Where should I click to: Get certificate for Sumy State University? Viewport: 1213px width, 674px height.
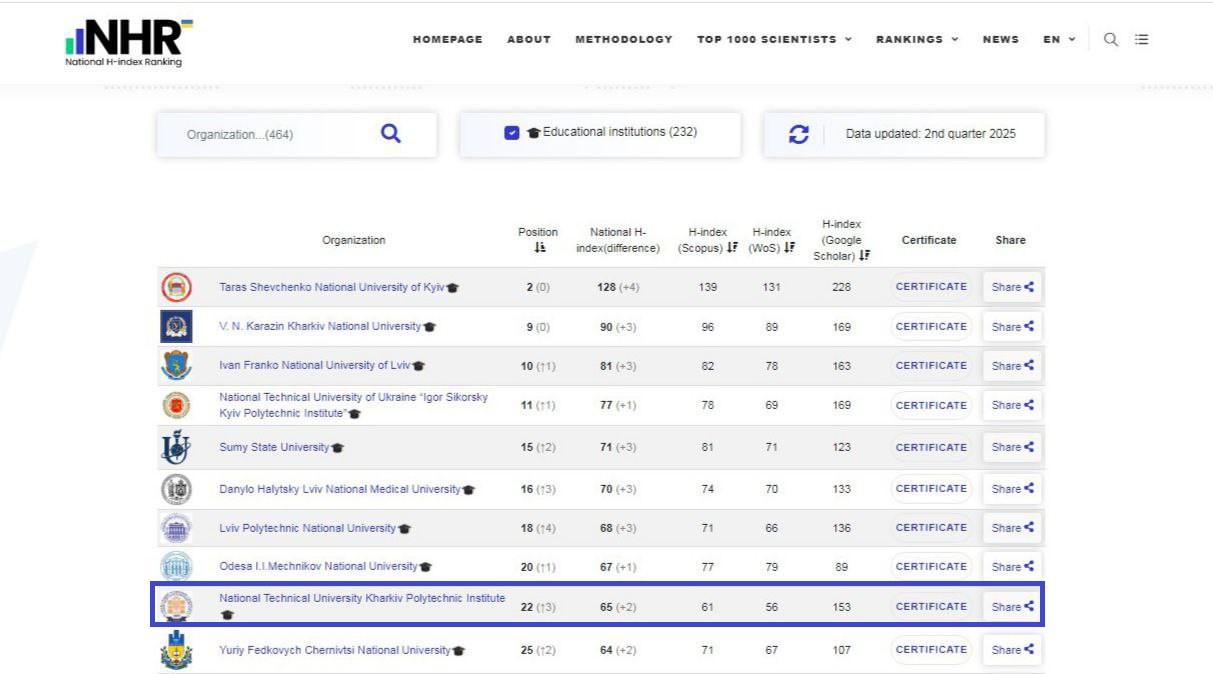[x=931, y=447]
